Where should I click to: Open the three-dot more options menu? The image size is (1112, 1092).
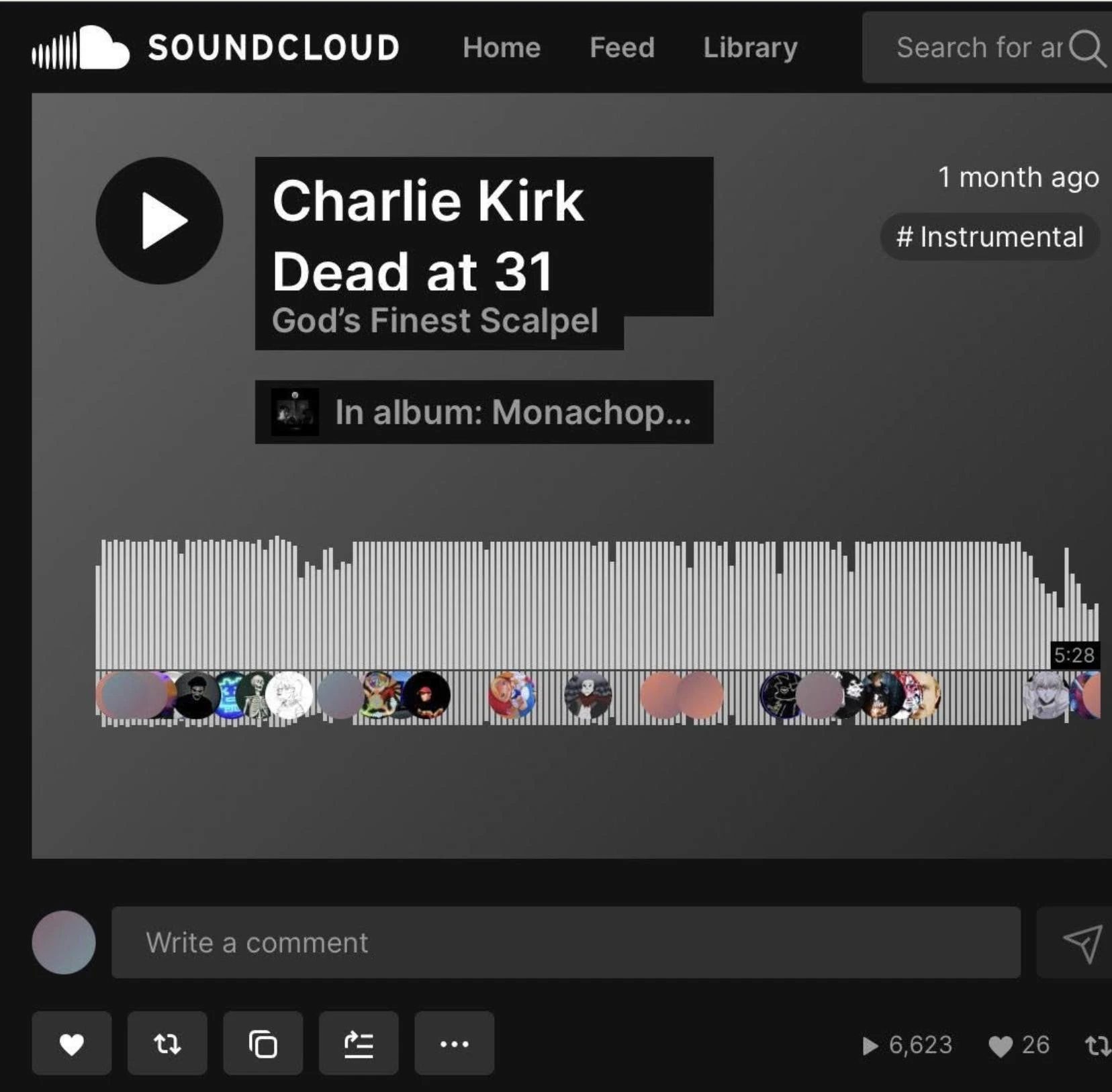[455, 1044]
